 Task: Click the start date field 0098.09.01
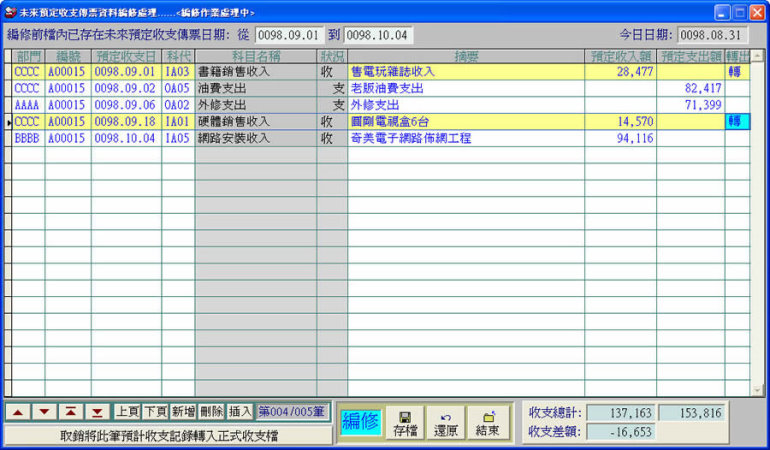pyautogui.click(x=289, y=35)
